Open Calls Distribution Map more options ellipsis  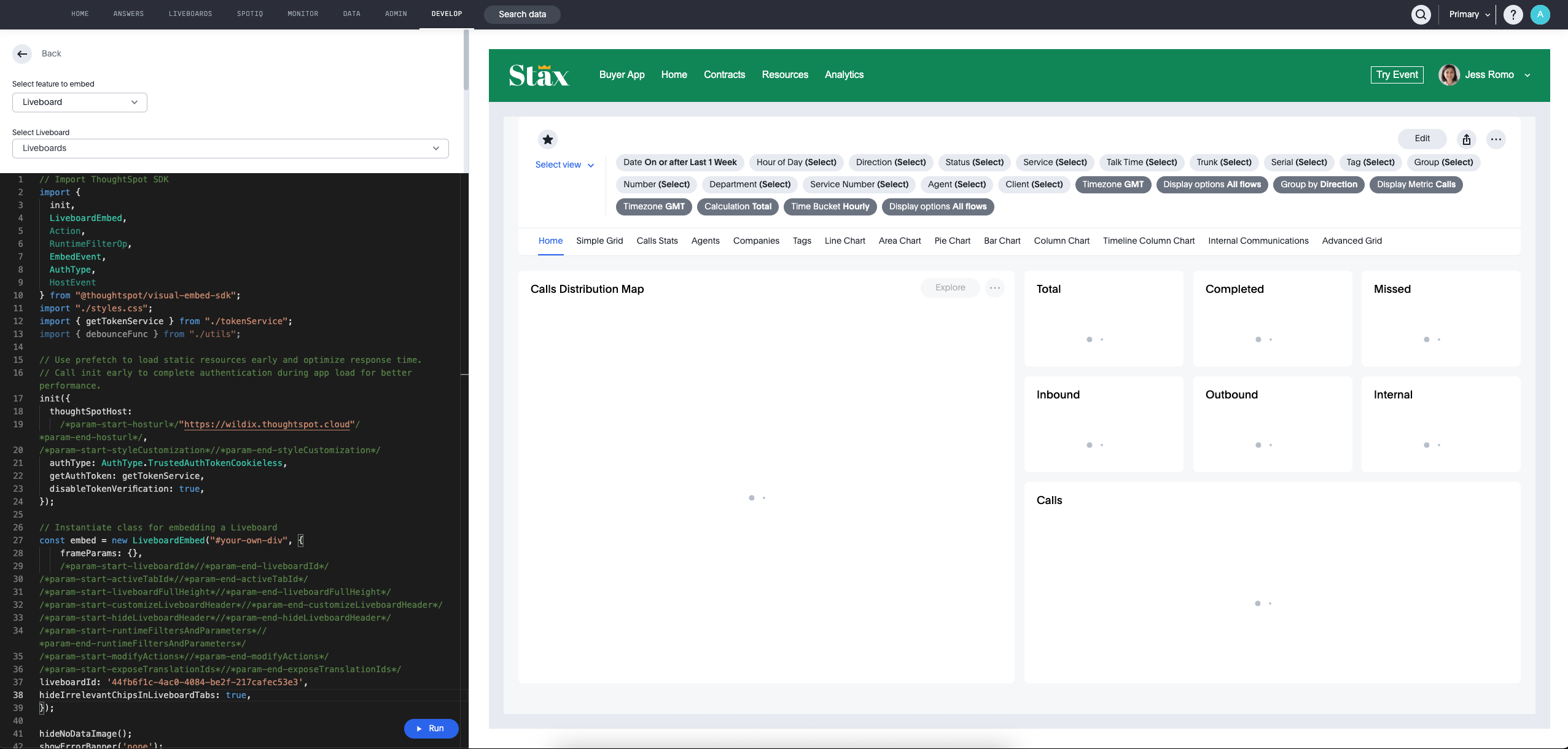point(995,288)
